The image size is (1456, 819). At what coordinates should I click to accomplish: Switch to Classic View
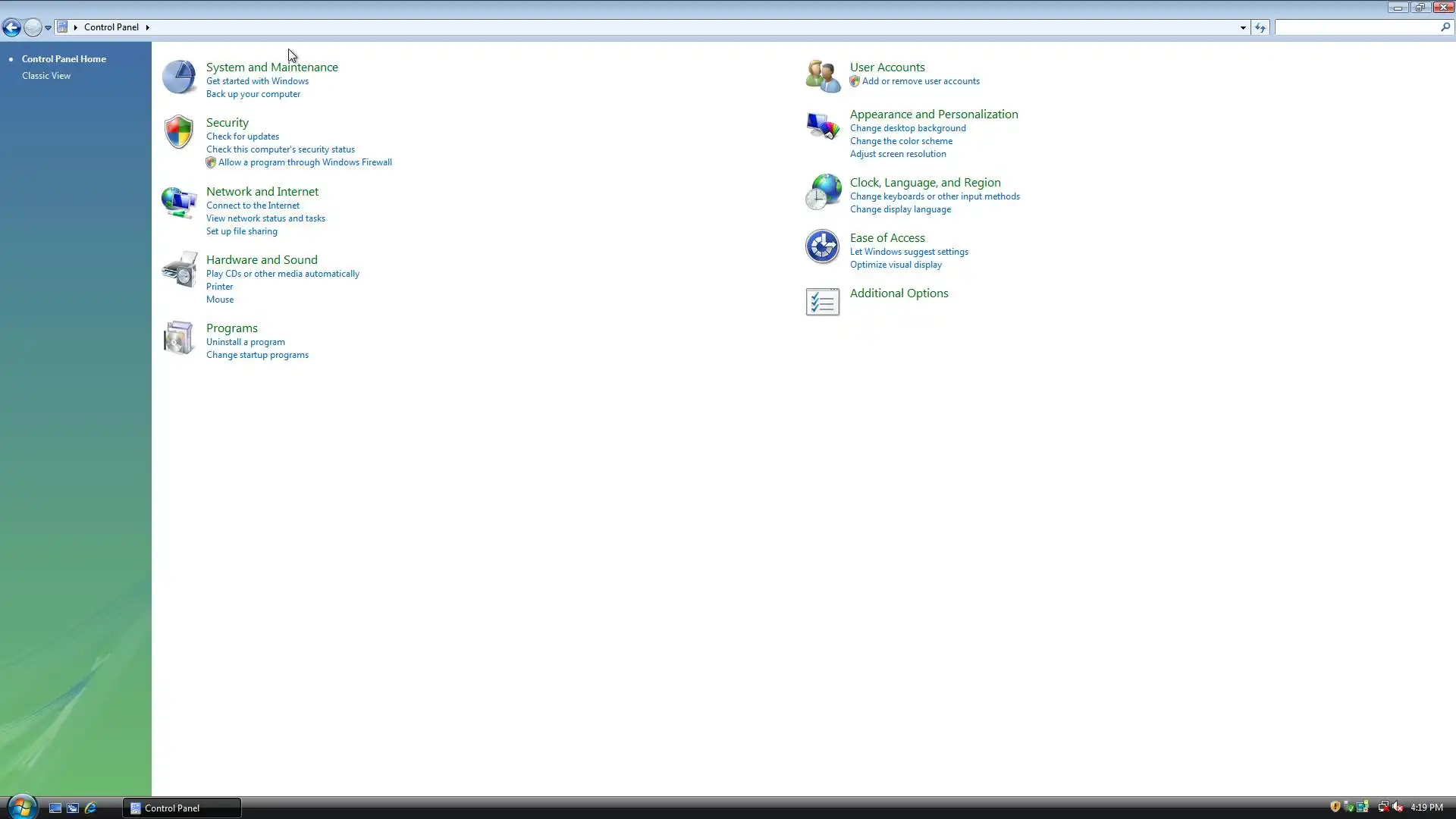pyautogui.click(x=46, y=76)
